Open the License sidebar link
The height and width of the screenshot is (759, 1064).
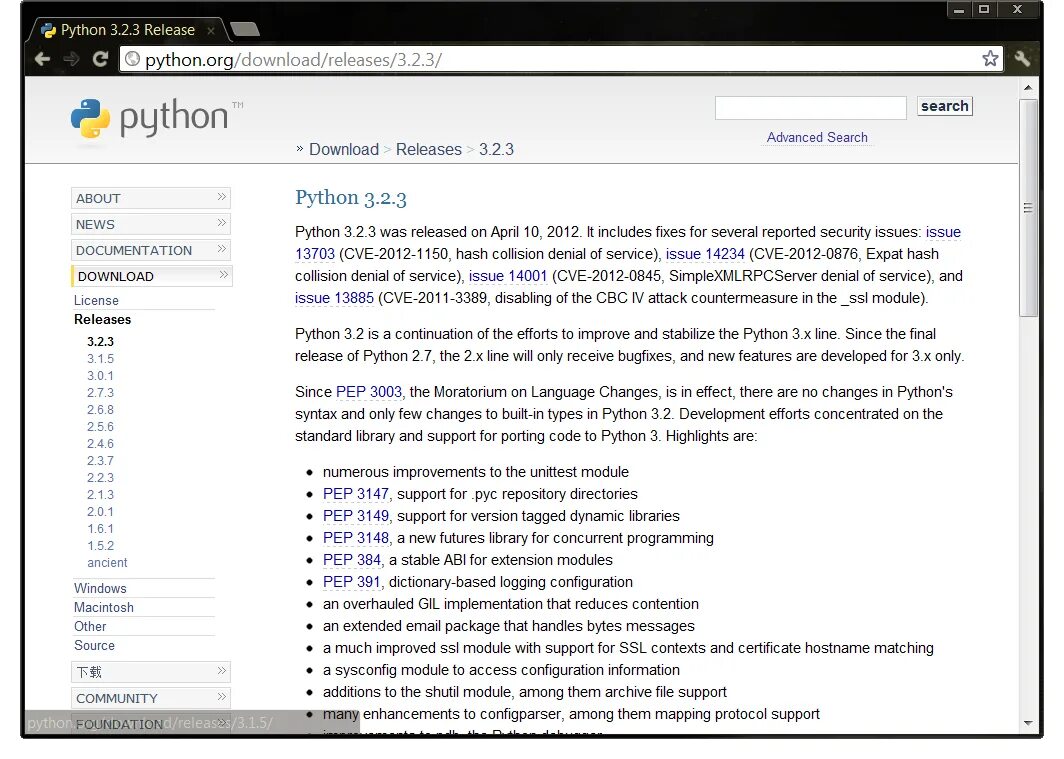[96, 300]
